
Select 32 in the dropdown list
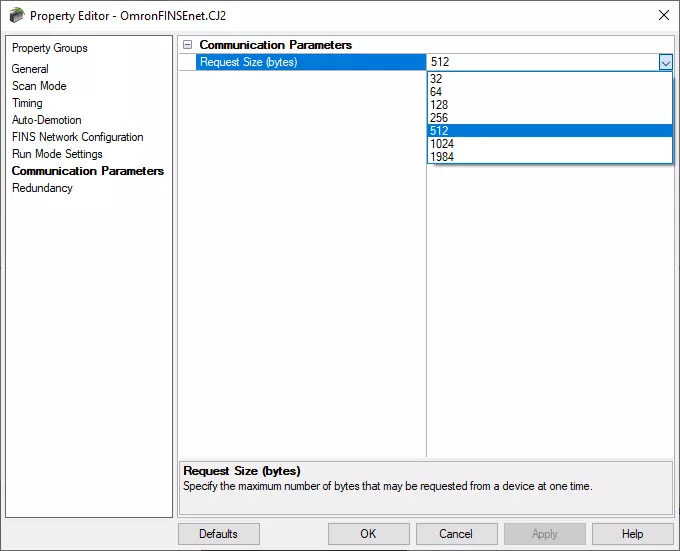pos(549,79)
